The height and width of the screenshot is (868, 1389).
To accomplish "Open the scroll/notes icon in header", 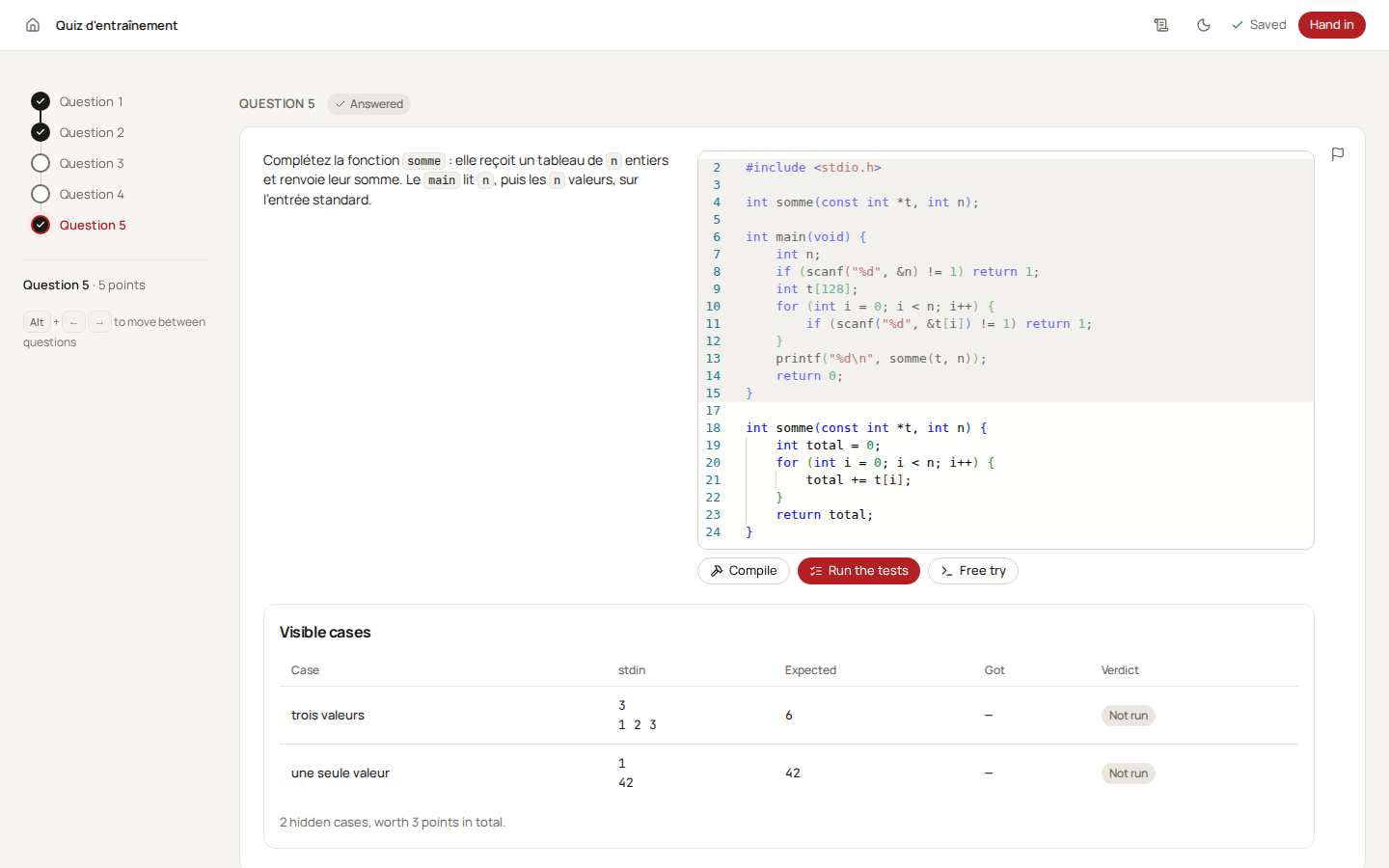I will (x=1161, y=25).
